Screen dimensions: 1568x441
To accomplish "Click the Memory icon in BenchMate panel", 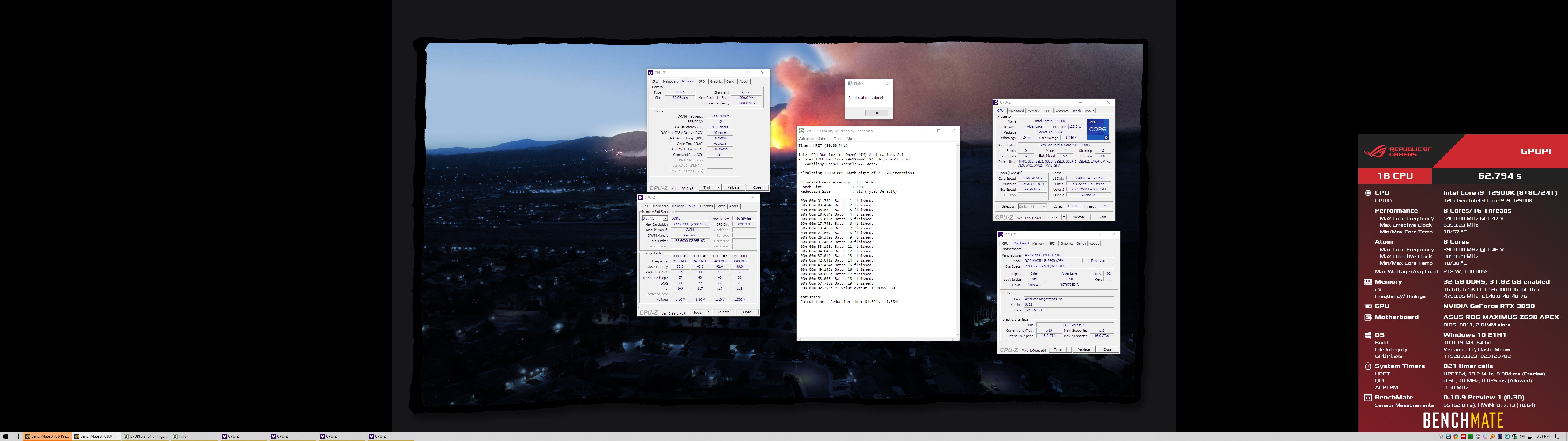I will [x=1368, y=282].
